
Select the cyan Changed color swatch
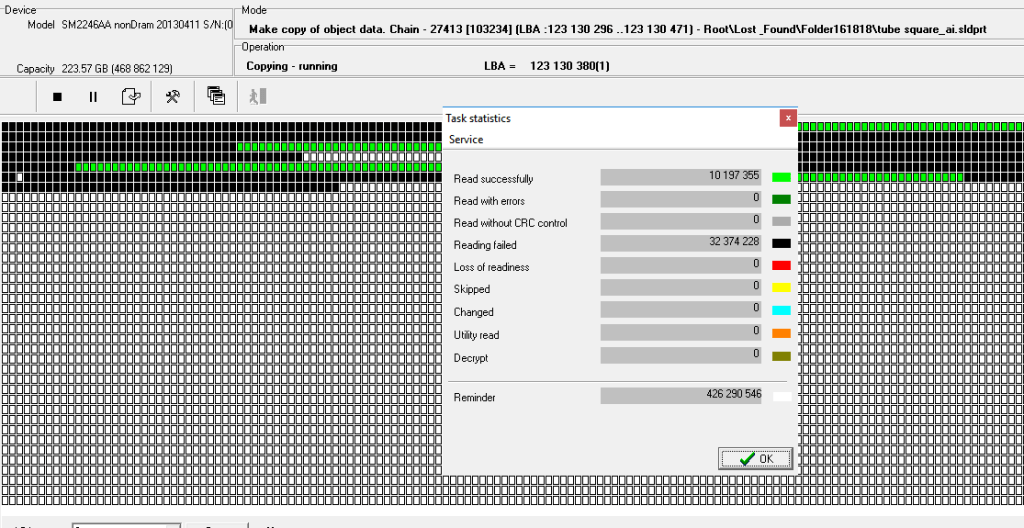(x=781, y=311)
